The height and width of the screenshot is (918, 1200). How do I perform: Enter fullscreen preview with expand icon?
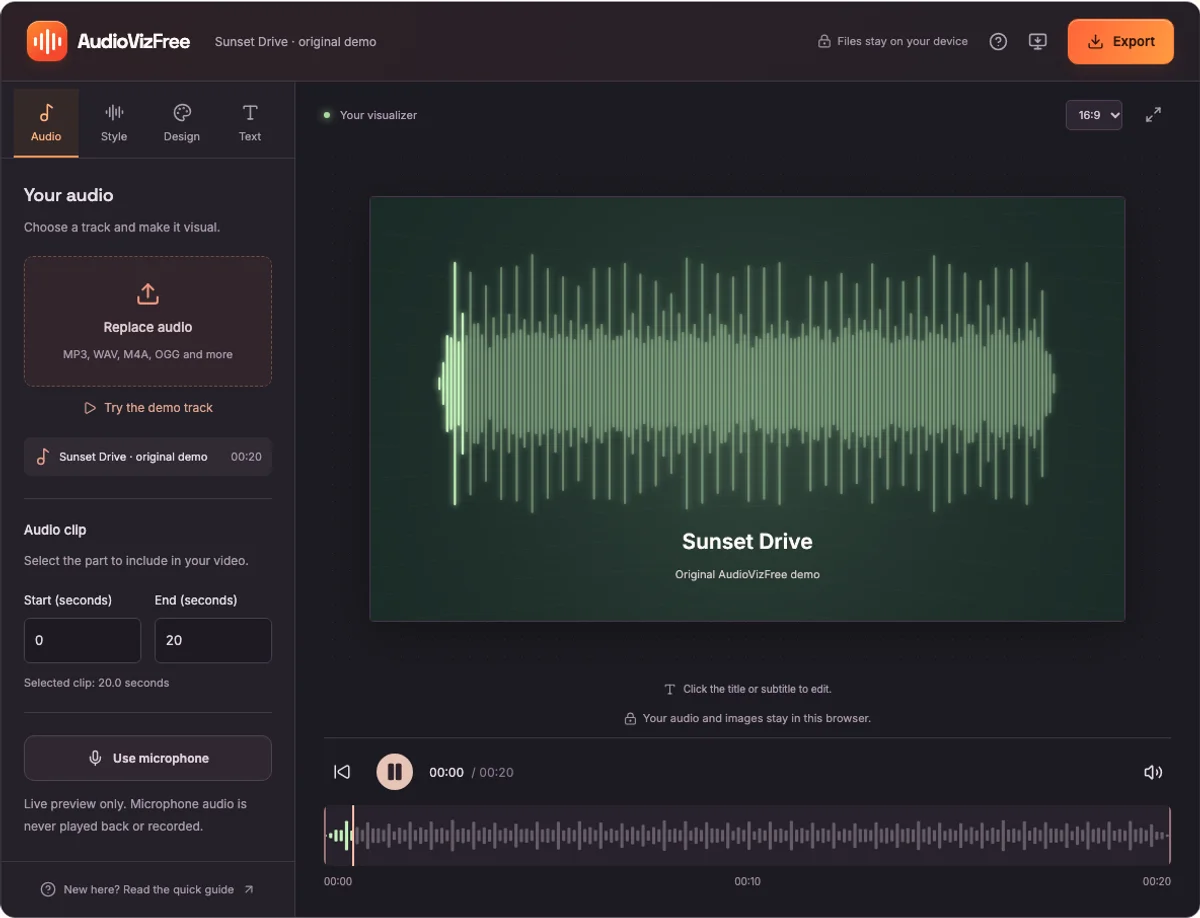[x=1153, y=115]
